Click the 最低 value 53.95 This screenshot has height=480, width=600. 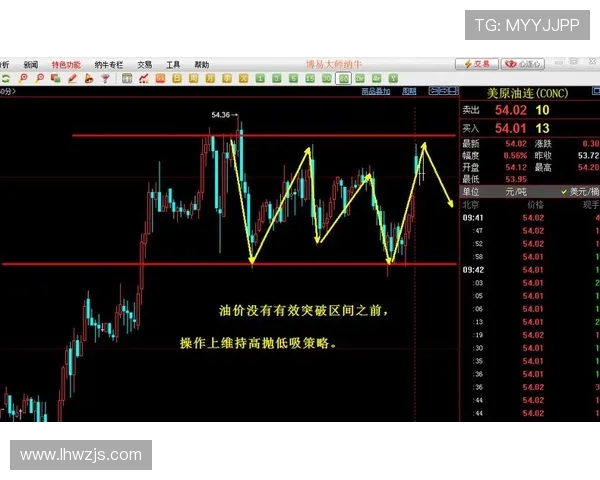[516, 179]
